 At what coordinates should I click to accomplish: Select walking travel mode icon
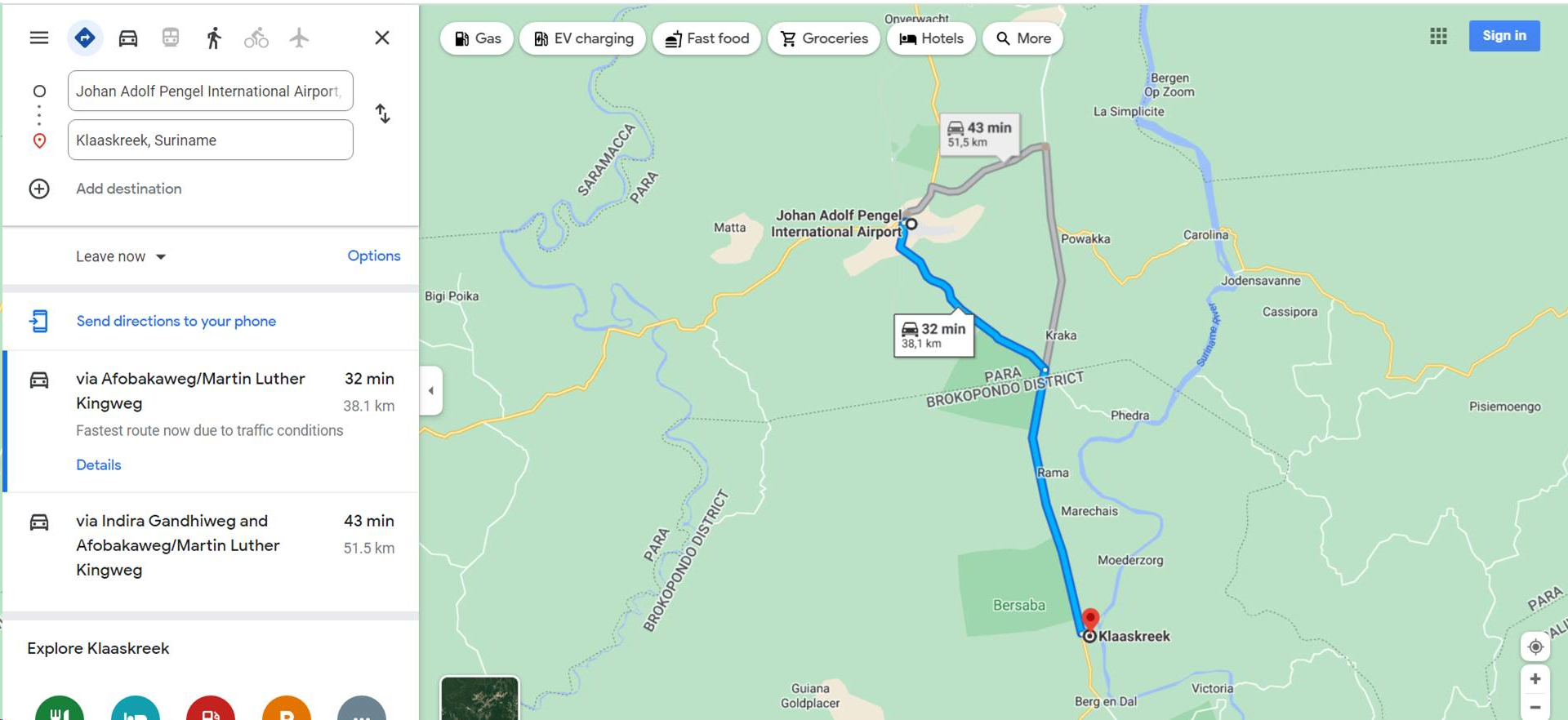(214, 38)
